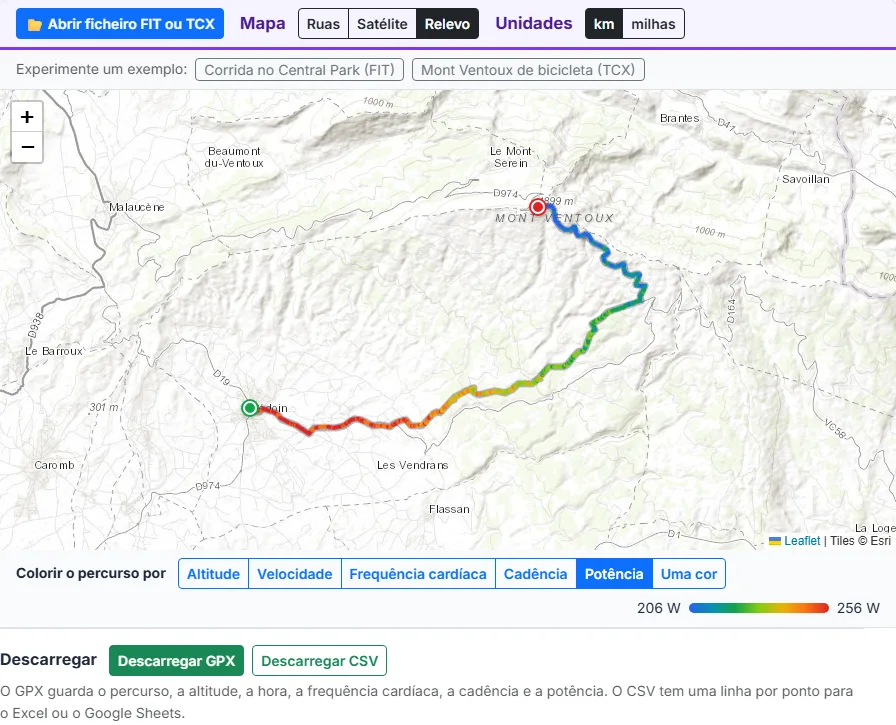This screenshot has height=725, width=896.
Task: Switch map style to Ruas
Action: pos(323,24)
